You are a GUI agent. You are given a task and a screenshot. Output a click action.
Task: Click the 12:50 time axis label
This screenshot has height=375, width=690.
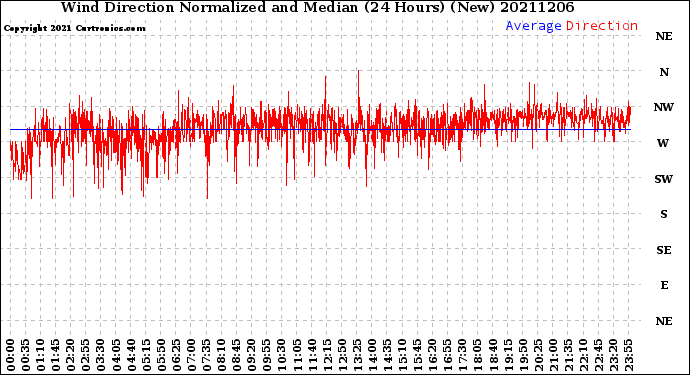(342, 355)
